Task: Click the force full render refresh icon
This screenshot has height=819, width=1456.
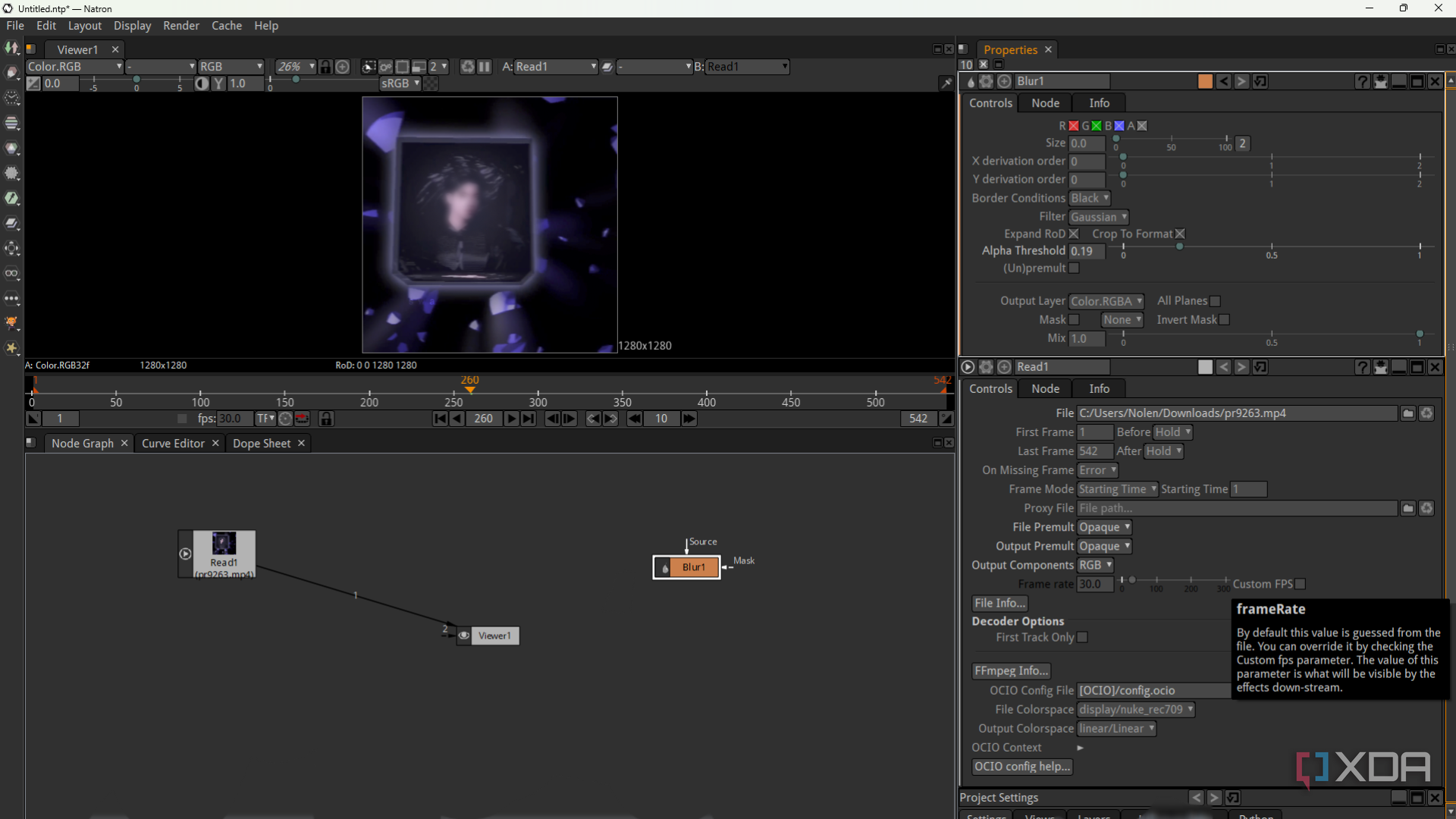Action: 467,67
